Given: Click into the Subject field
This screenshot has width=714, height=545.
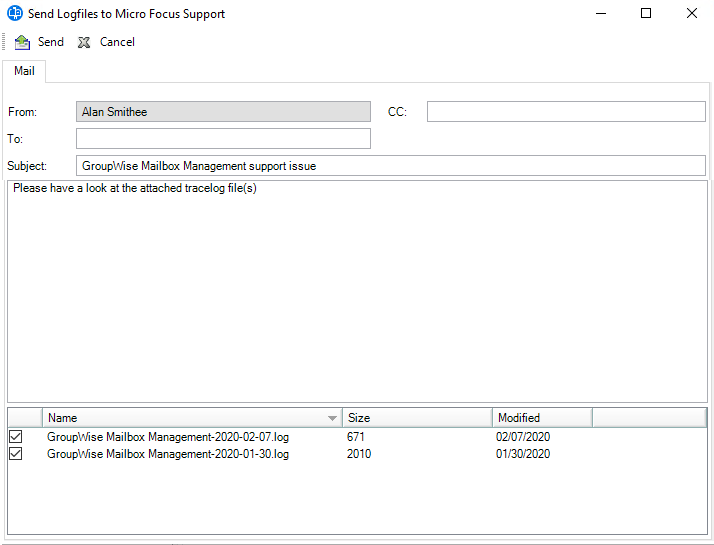Looking at the screenshot, I should tap(391, 166).
